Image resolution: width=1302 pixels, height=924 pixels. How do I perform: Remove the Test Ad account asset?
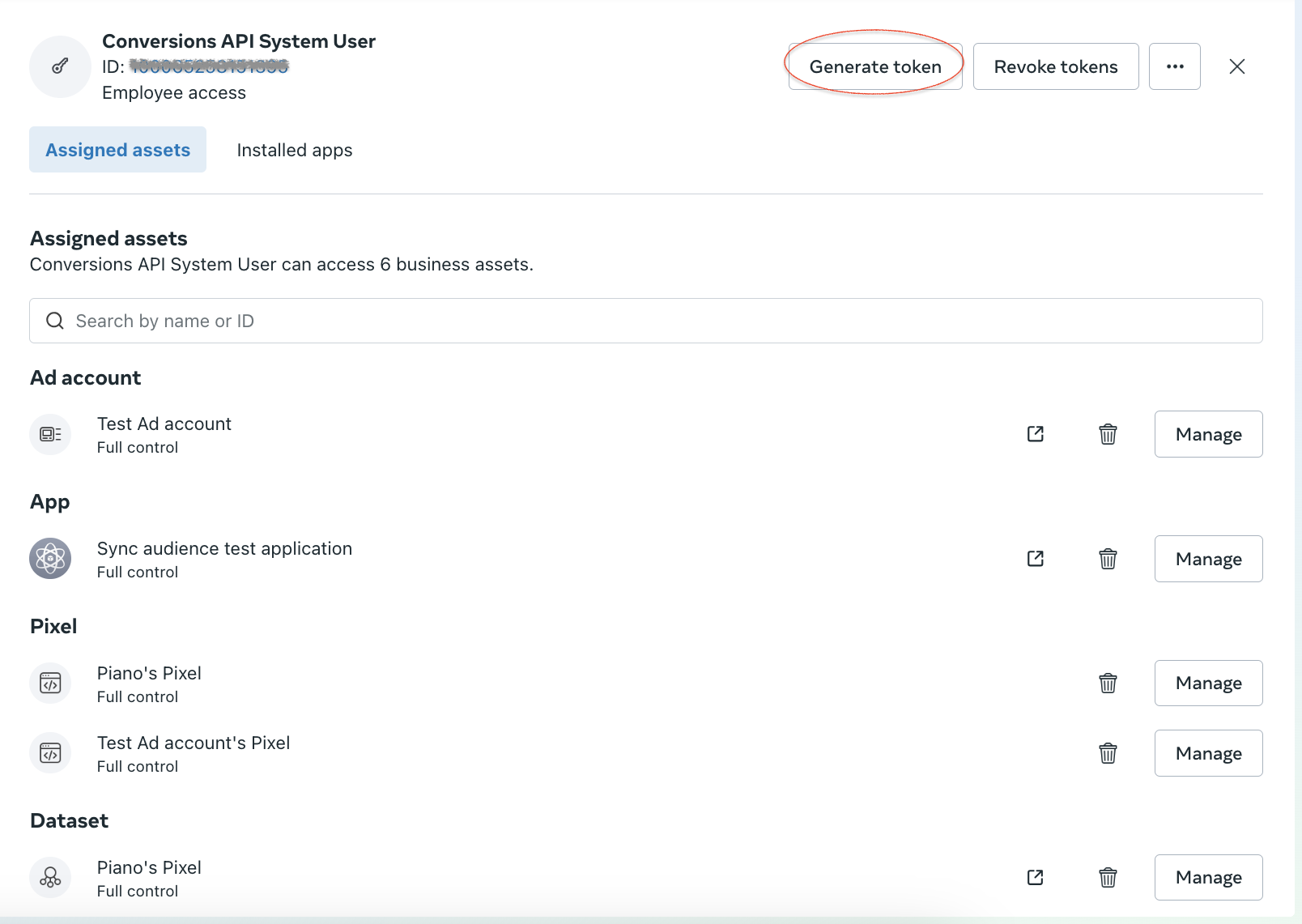[x=1108, y=434]
